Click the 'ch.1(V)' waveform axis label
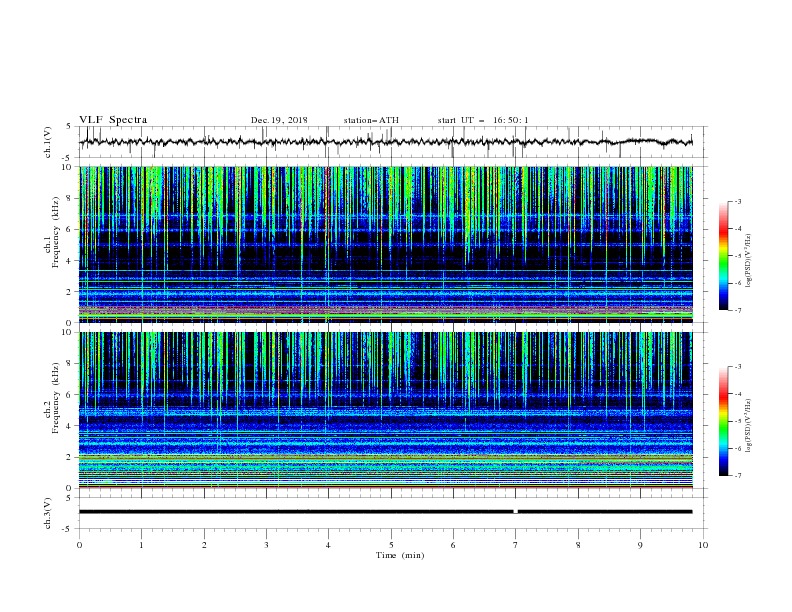The image size is (792, 612). [48, 142]
